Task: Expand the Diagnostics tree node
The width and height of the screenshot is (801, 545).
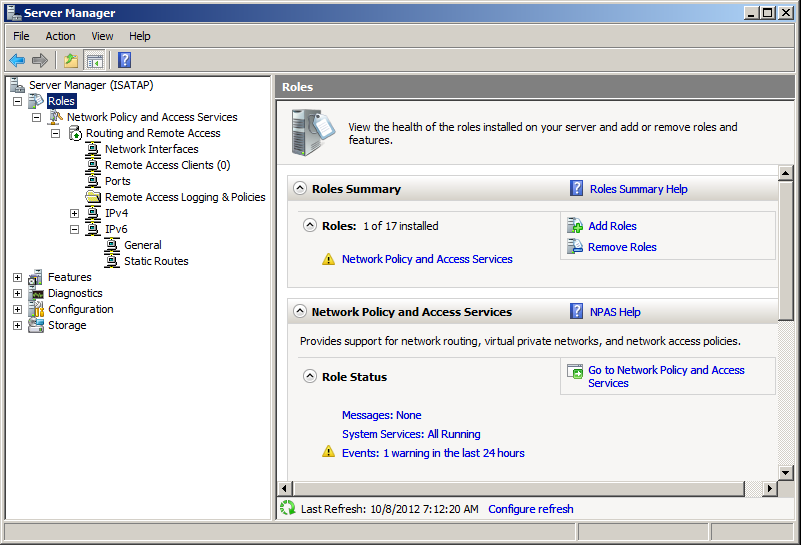Action: 18,293
